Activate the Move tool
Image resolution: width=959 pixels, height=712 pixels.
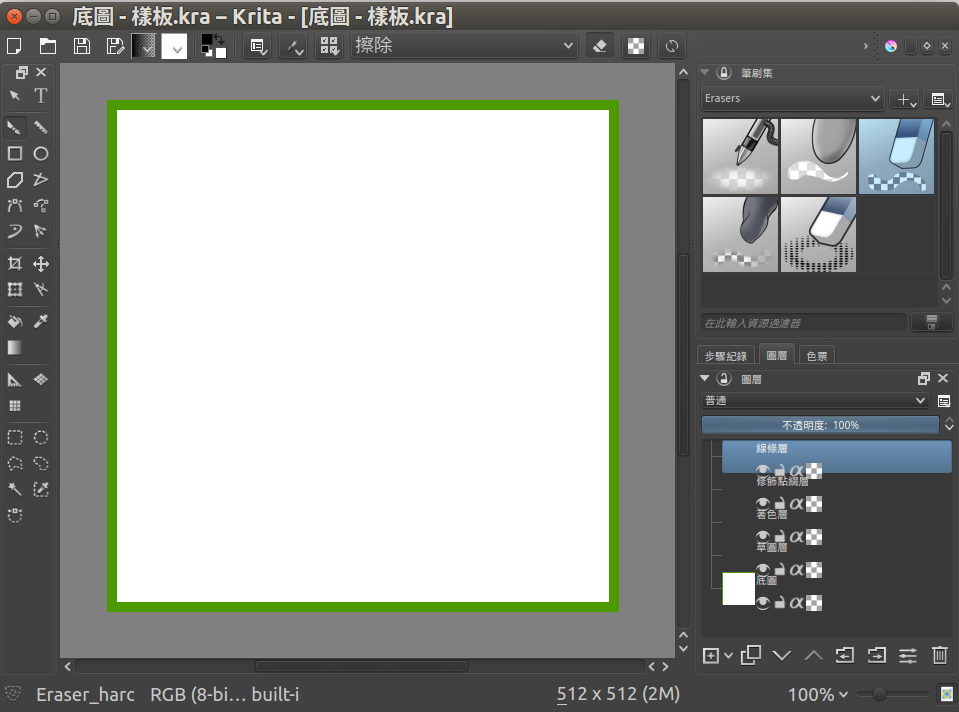click(x=41, y=264)
